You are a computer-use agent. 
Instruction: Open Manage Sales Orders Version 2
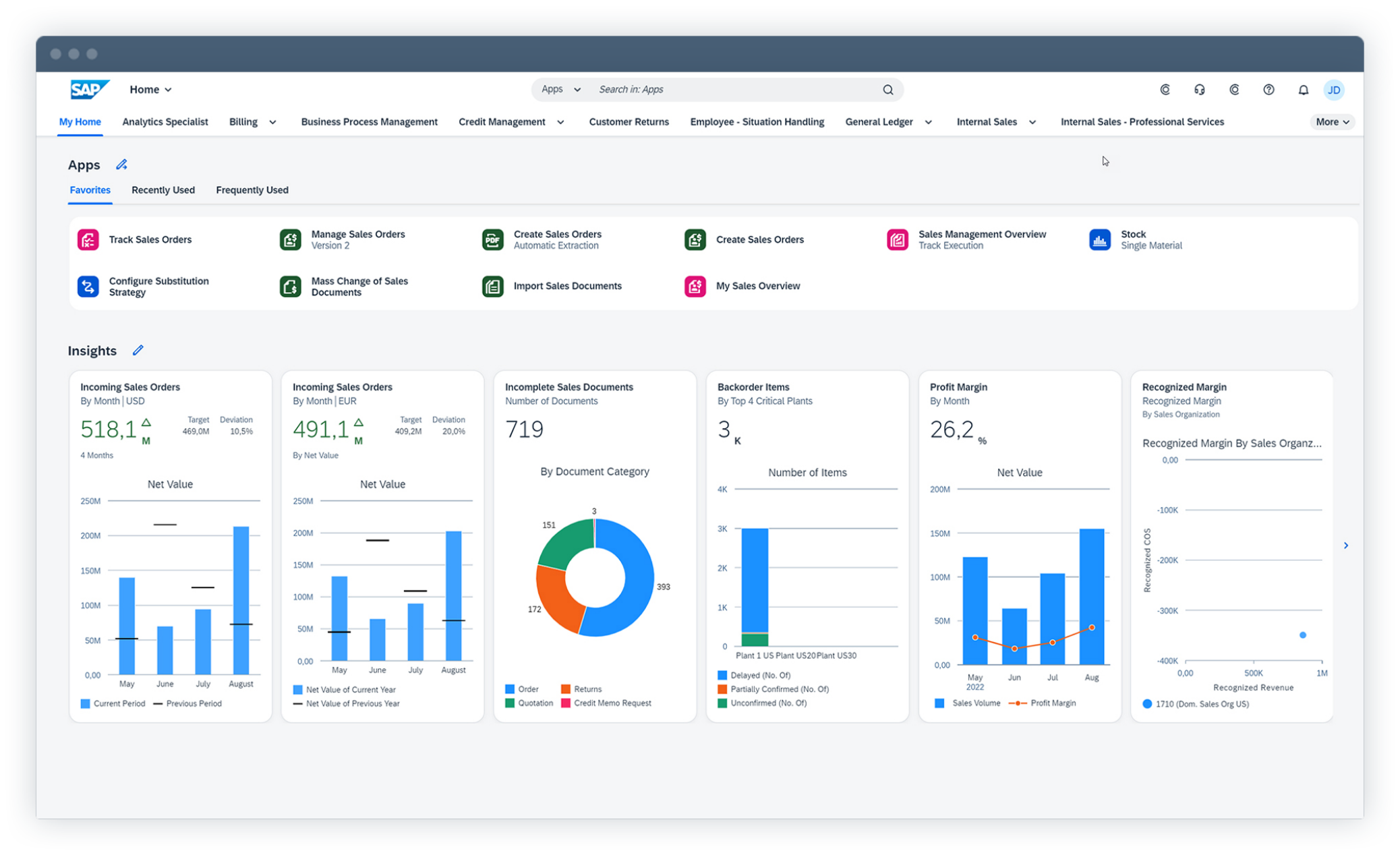coord(359,239)
